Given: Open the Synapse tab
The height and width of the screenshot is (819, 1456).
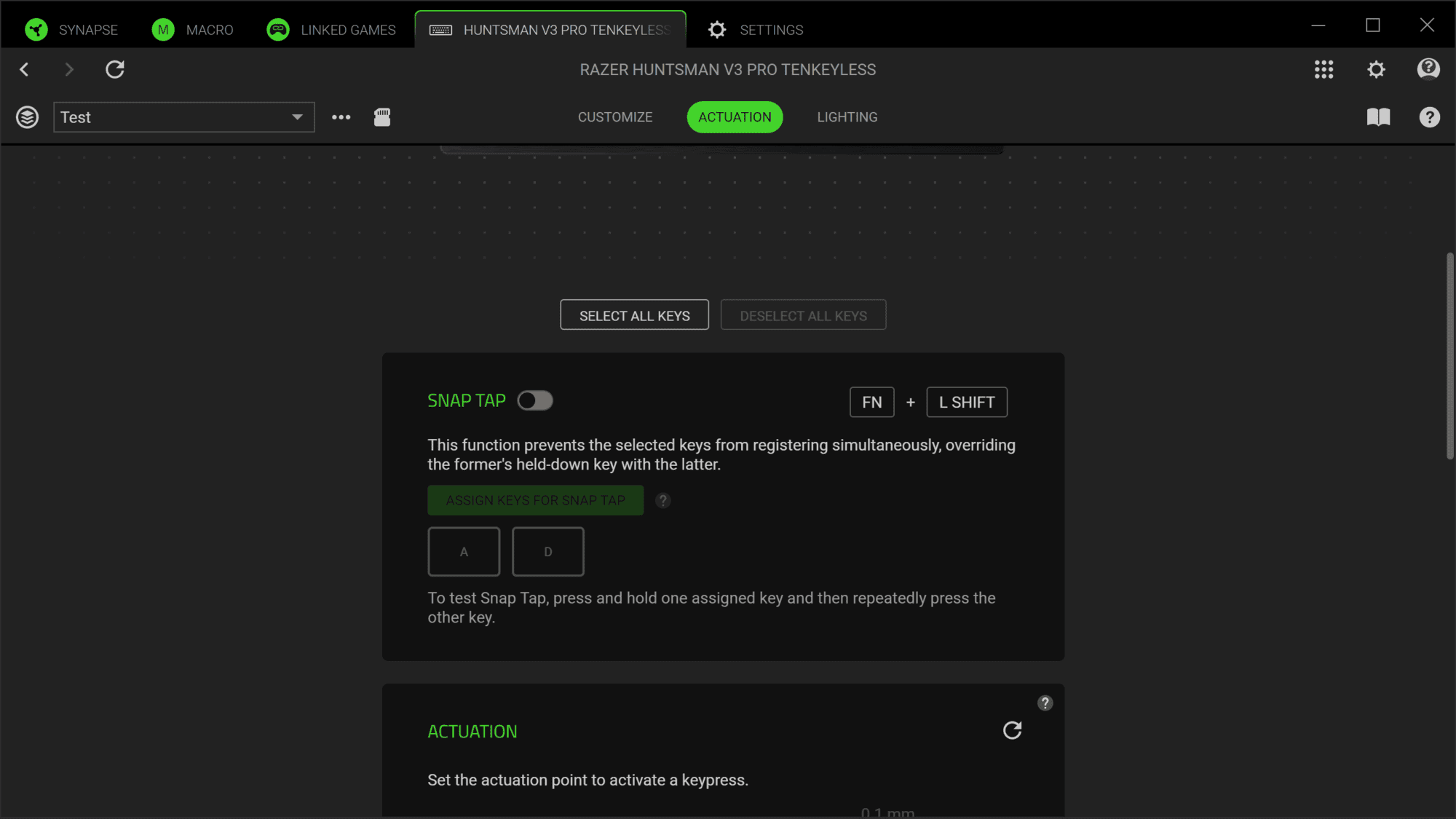Looking at the screenshot, I should click(71, 30).
